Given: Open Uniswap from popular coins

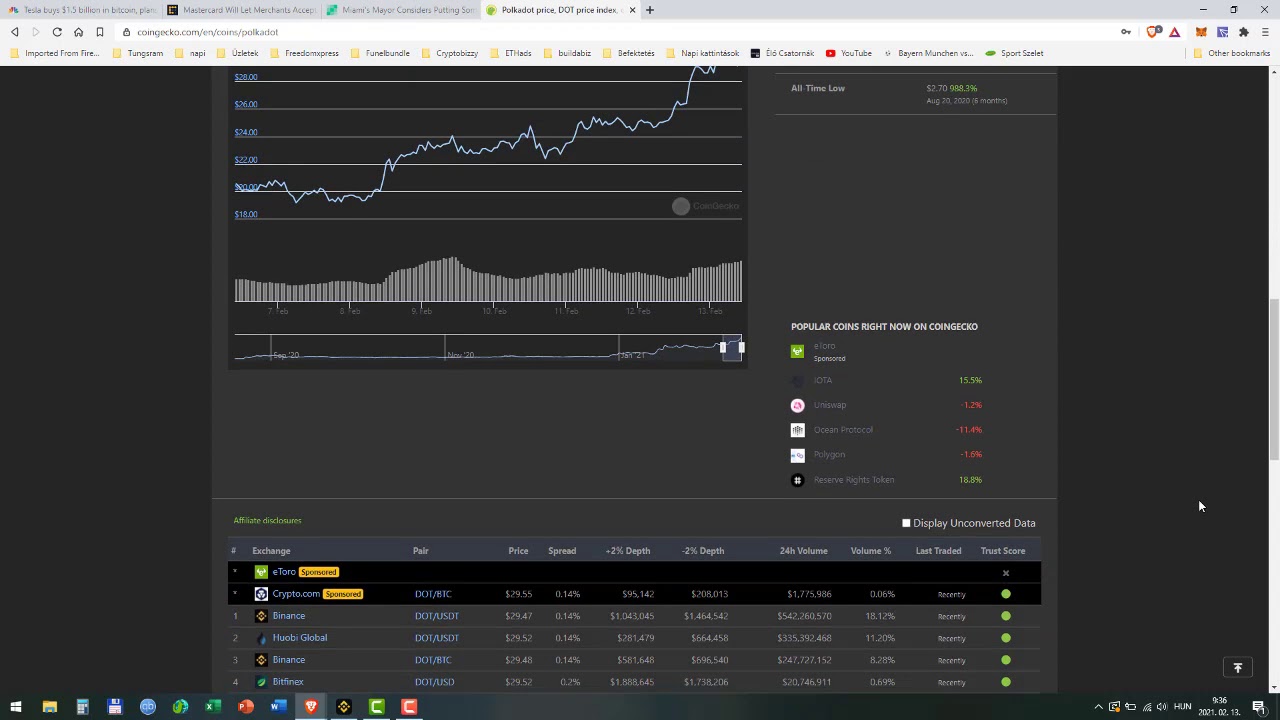Looking at the screenshot, I should point(830,405).
